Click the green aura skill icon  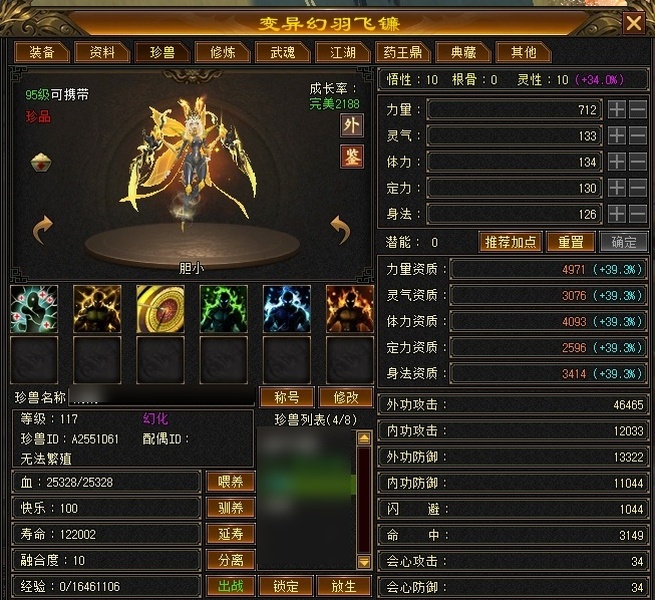click(x=223, y=309)
